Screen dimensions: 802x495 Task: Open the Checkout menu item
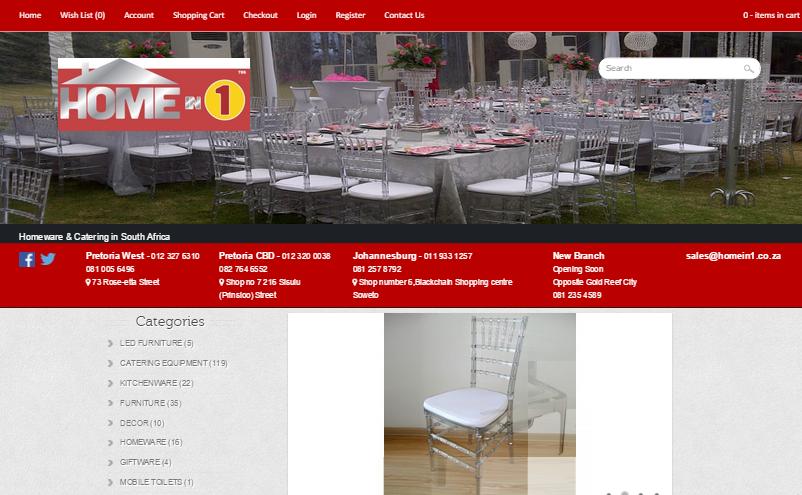coord(260,15)
